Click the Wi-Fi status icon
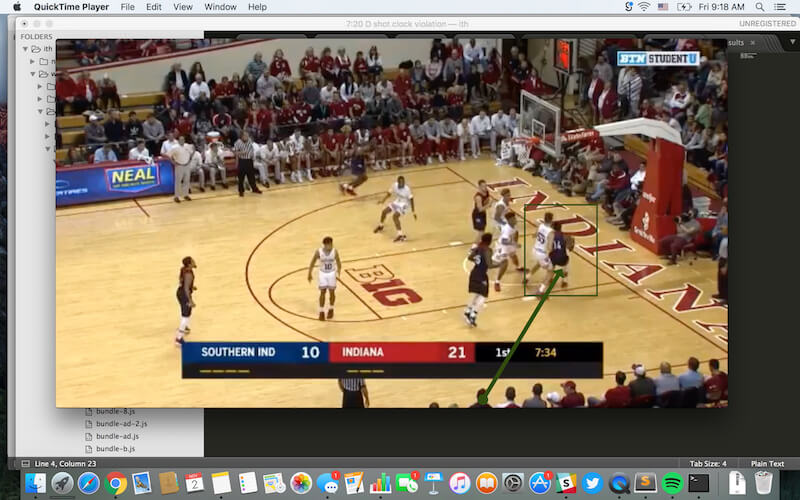Viewport: 800px width, 500px height. (644, 7)
